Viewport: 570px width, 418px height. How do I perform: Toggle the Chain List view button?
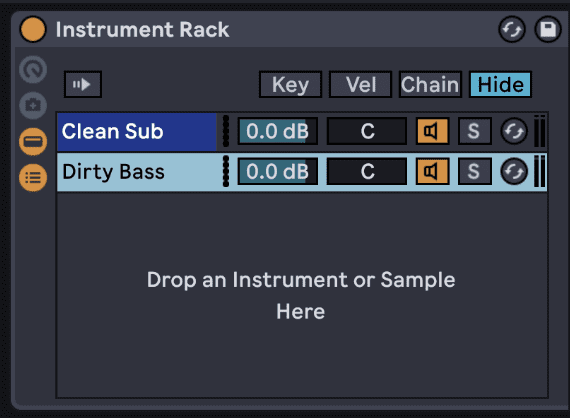tap(33, 178)
